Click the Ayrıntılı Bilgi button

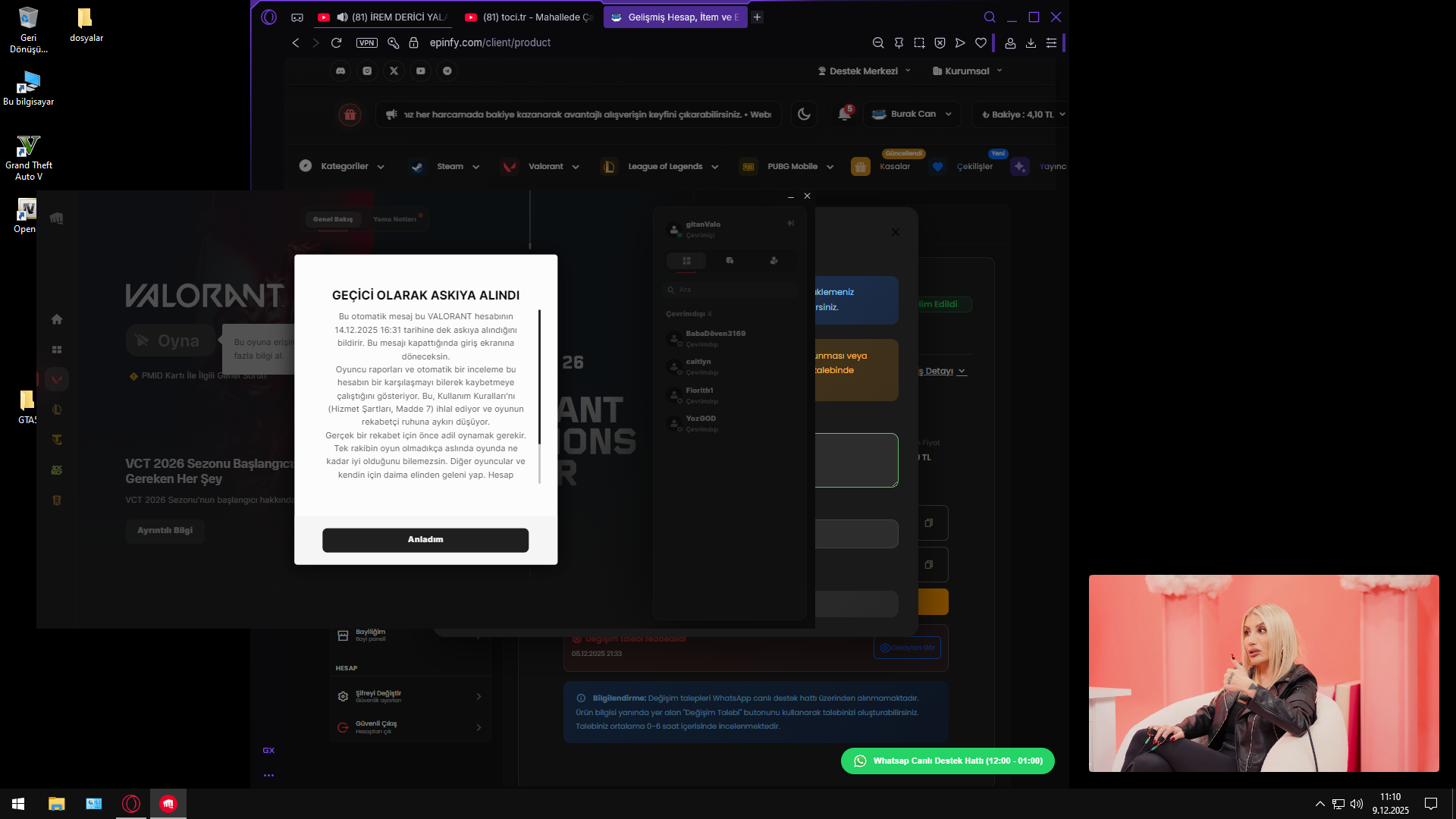(x=165, y=531)
